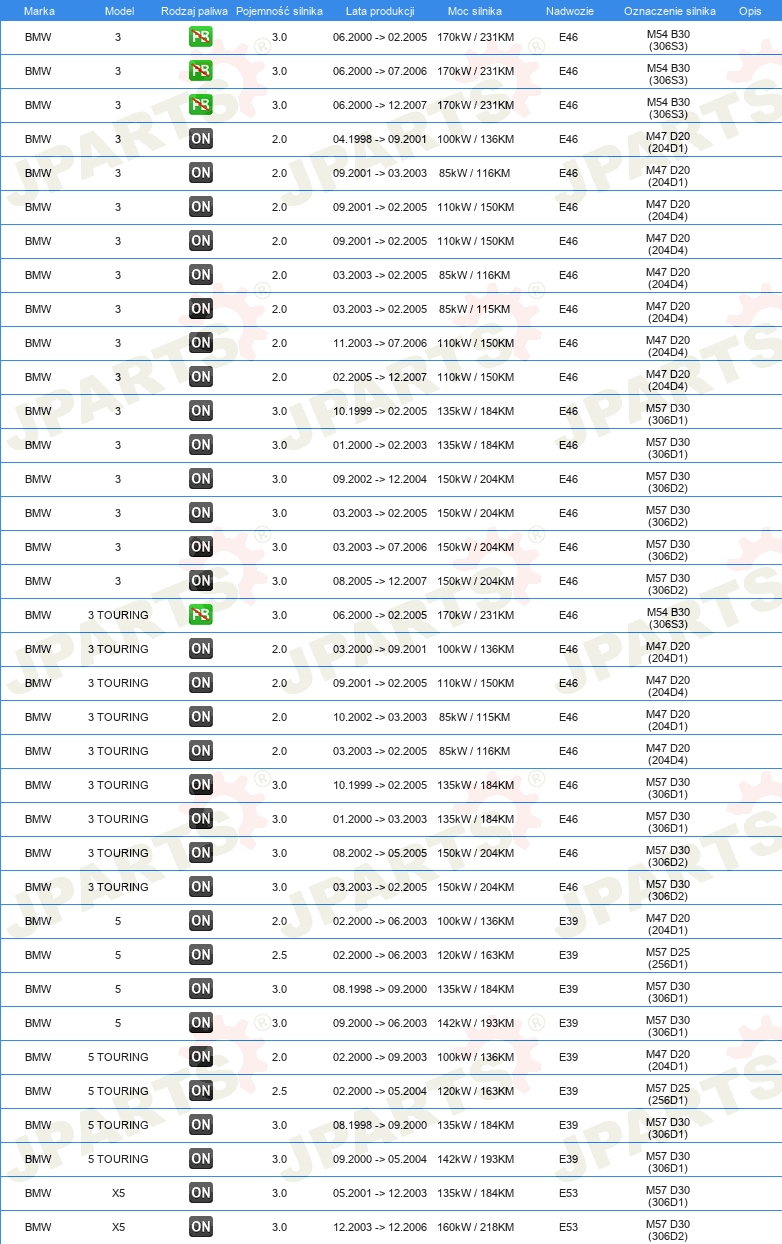Viewport: 782px width, 1244px height.
Task: Click X5 model cell in the 135kW / 184KM row
Action: point(118,1193)
